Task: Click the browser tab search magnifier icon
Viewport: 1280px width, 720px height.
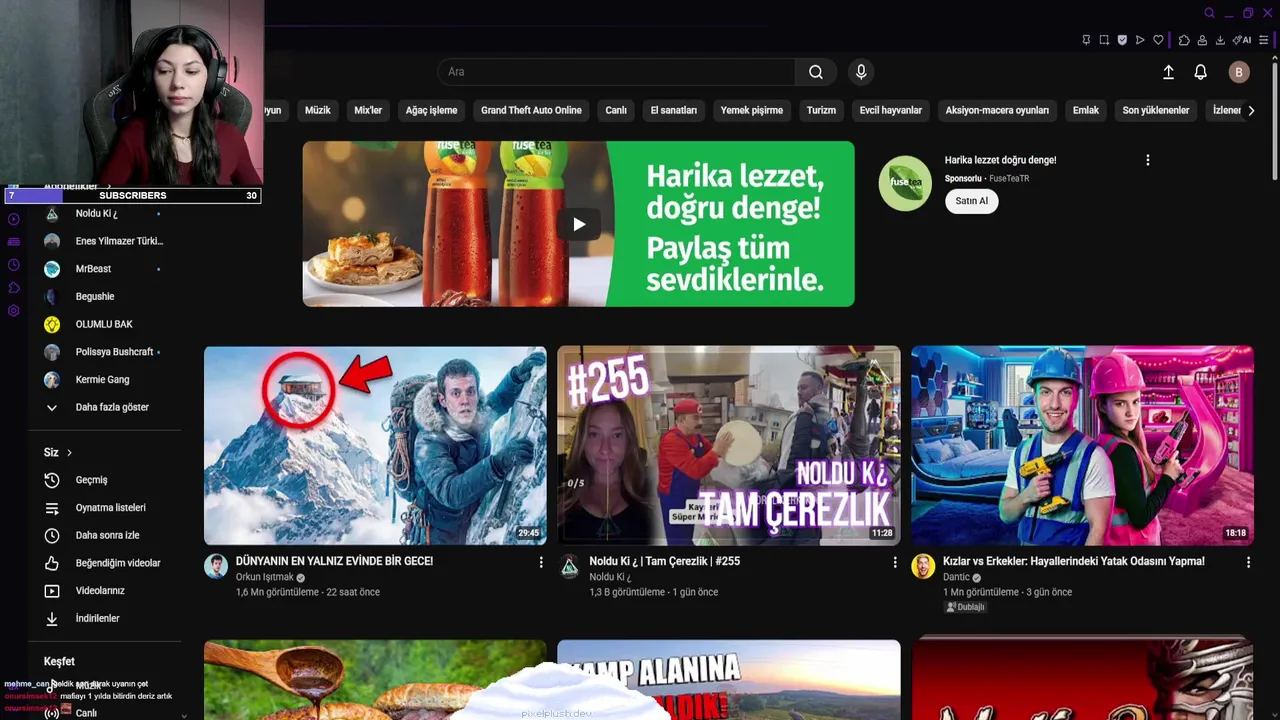Action: 1209,13
